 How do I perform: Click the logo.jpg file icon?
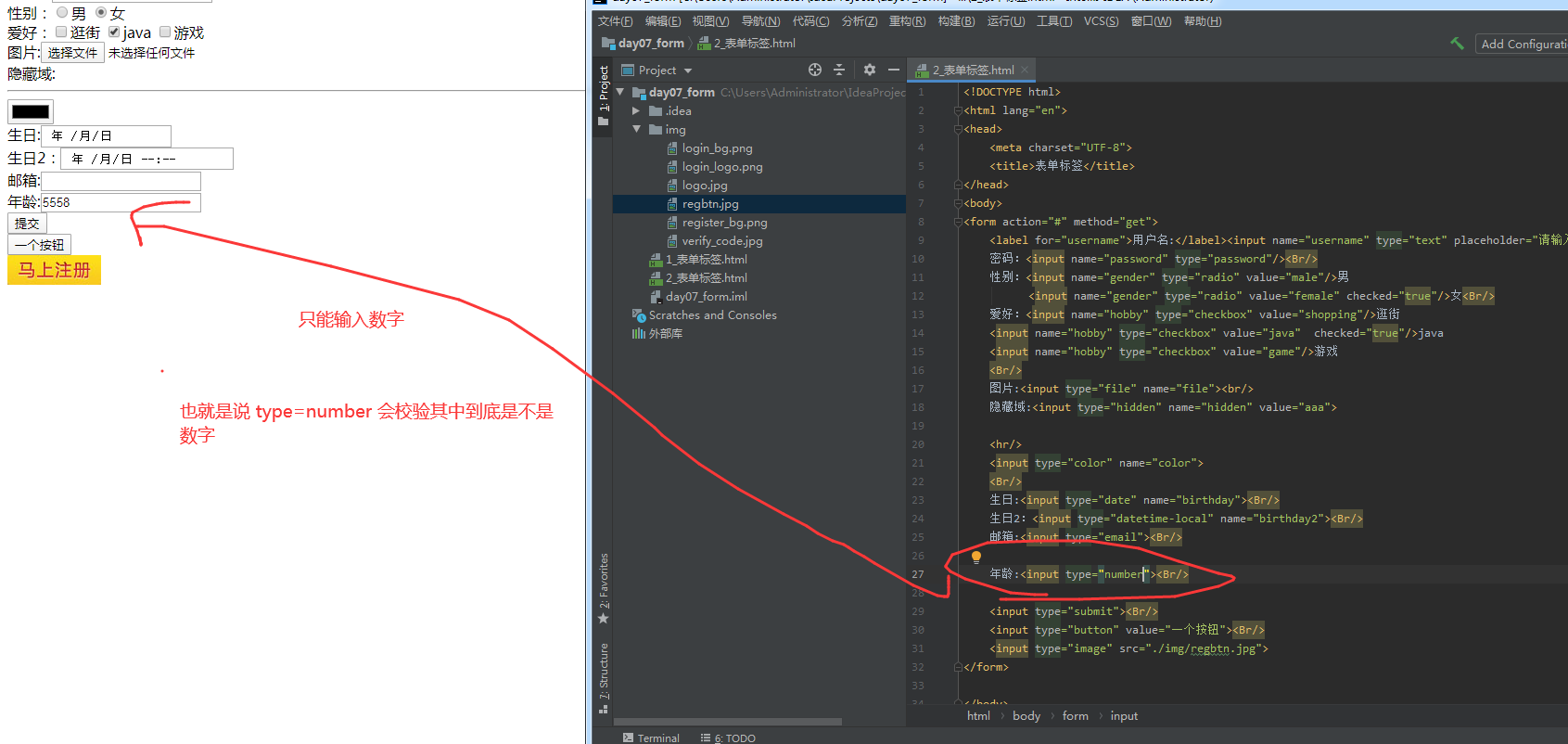672,186
